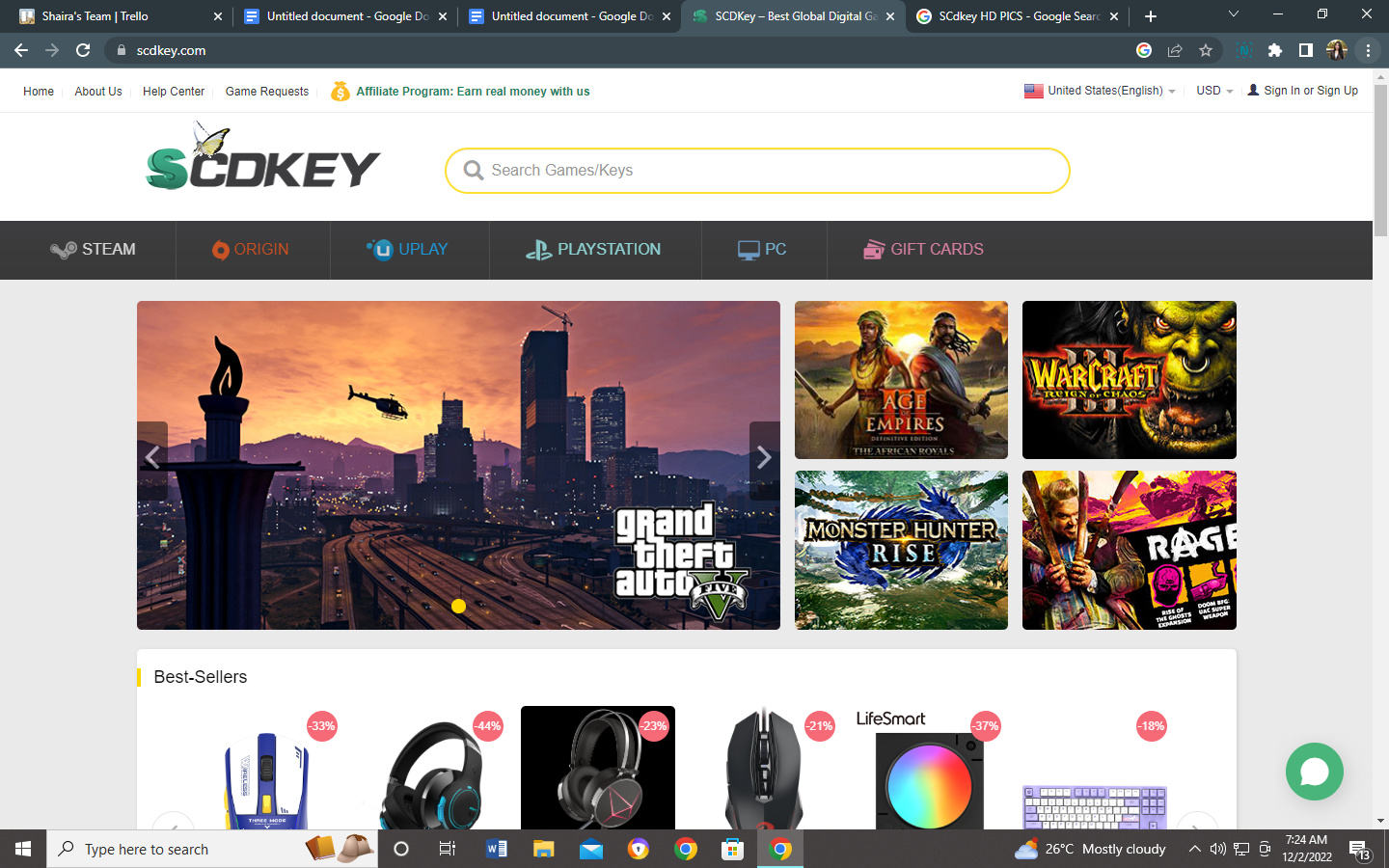This screenshot has width=1389, height=868.
Task: Open the PLAYSTATION category
Action: point(593,250)
